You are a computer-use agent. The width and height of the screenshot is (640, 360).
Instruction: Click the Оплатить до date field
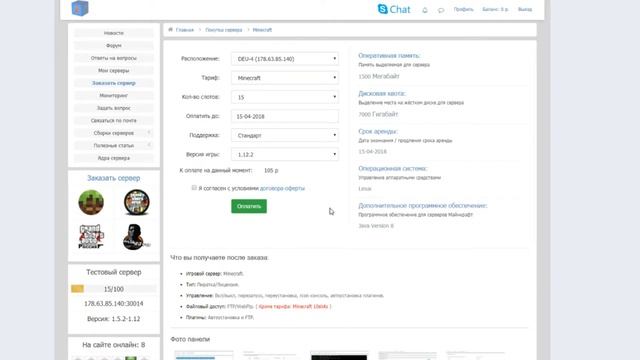tap(285, 116)
